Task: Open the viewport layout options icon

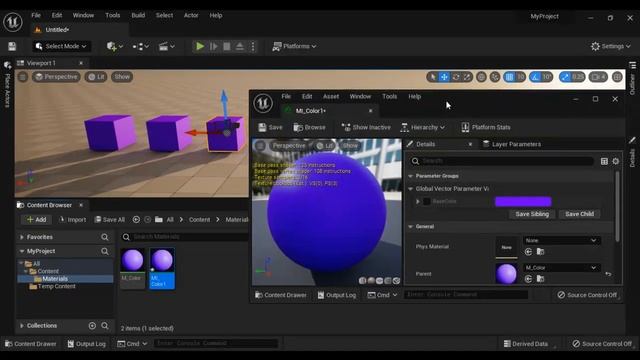Action: pos(617,77)
